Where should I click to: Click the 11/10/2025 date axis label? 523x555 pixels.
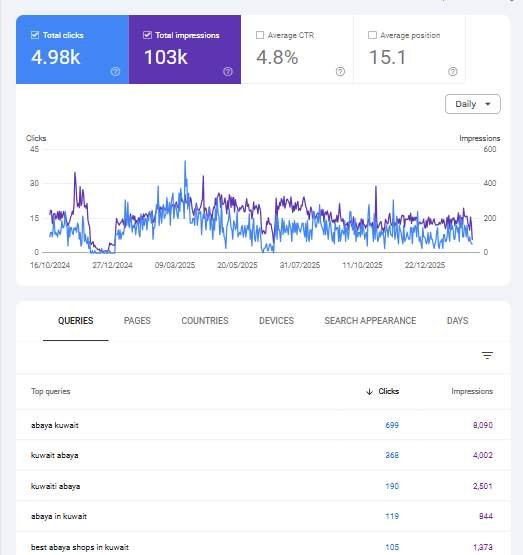tap(362, 265)
